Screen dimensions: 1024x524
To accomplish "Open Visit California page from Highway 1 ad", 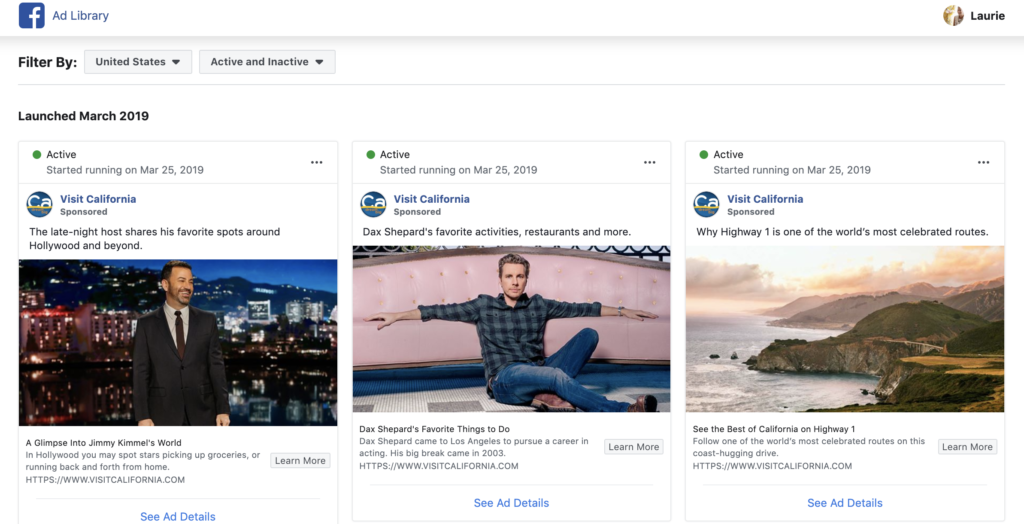I will (x=765, y=199).
